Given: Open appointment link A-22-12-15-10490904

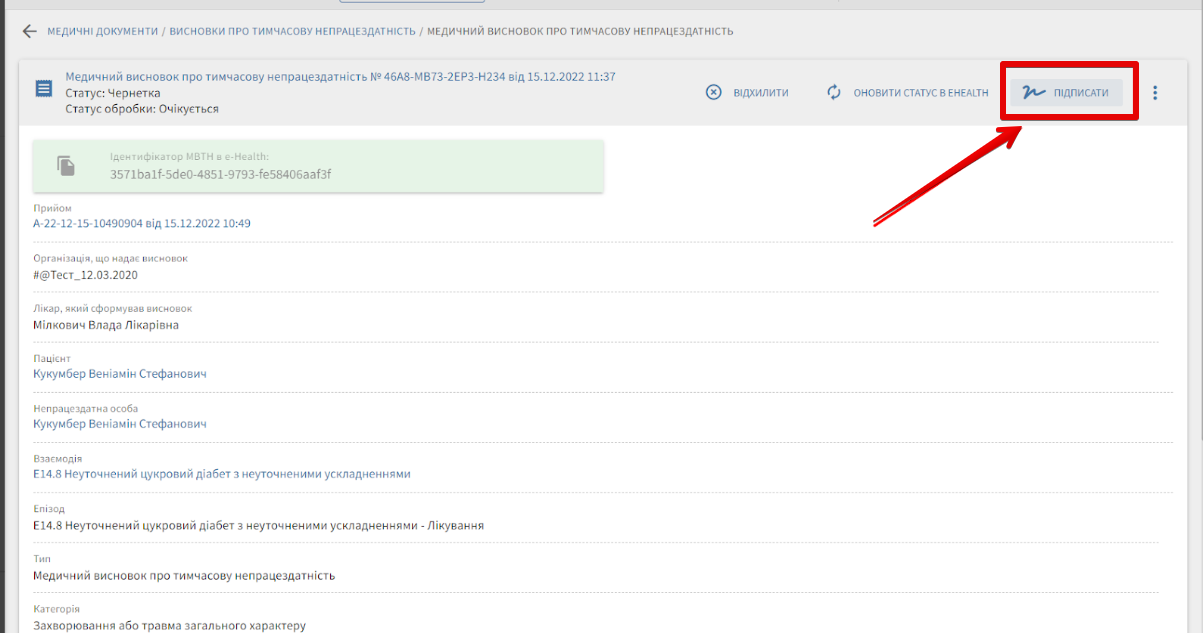Looking at the screenshot, I should click(x=141, y=224).
